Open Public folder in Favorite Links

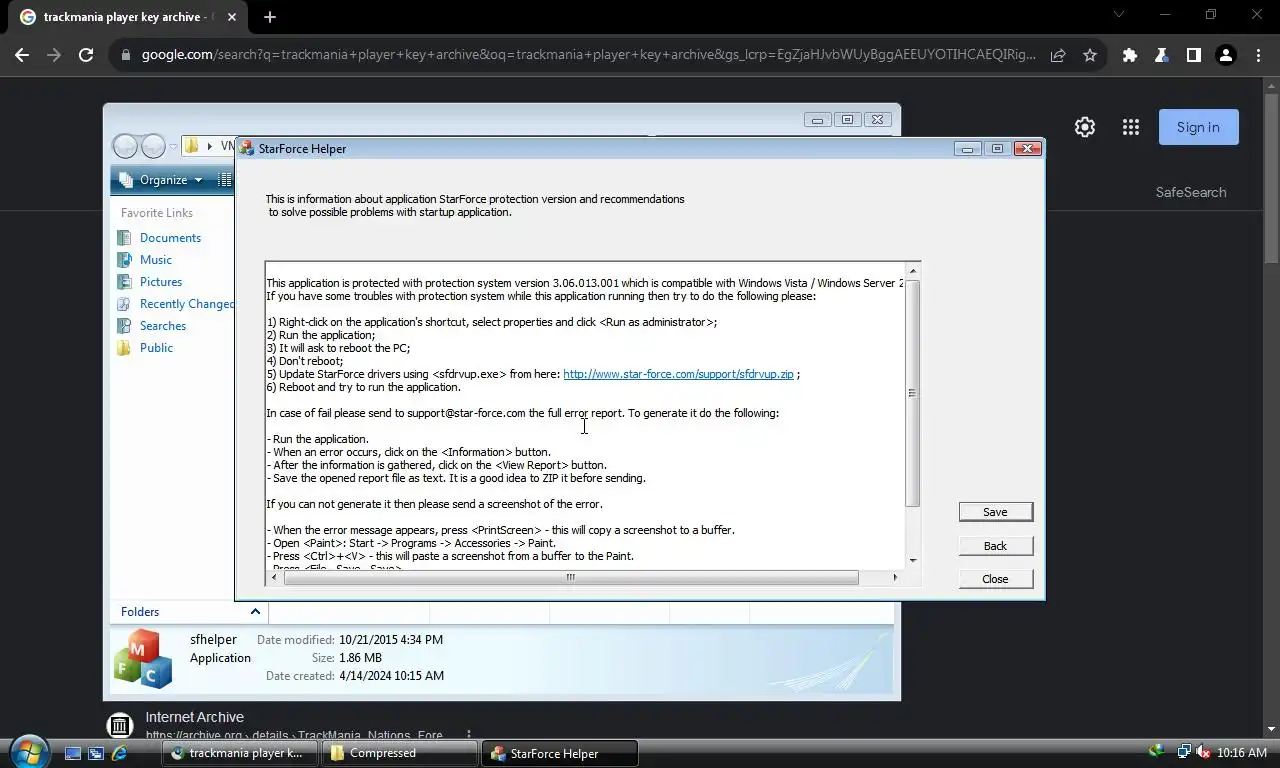[156, 348]
